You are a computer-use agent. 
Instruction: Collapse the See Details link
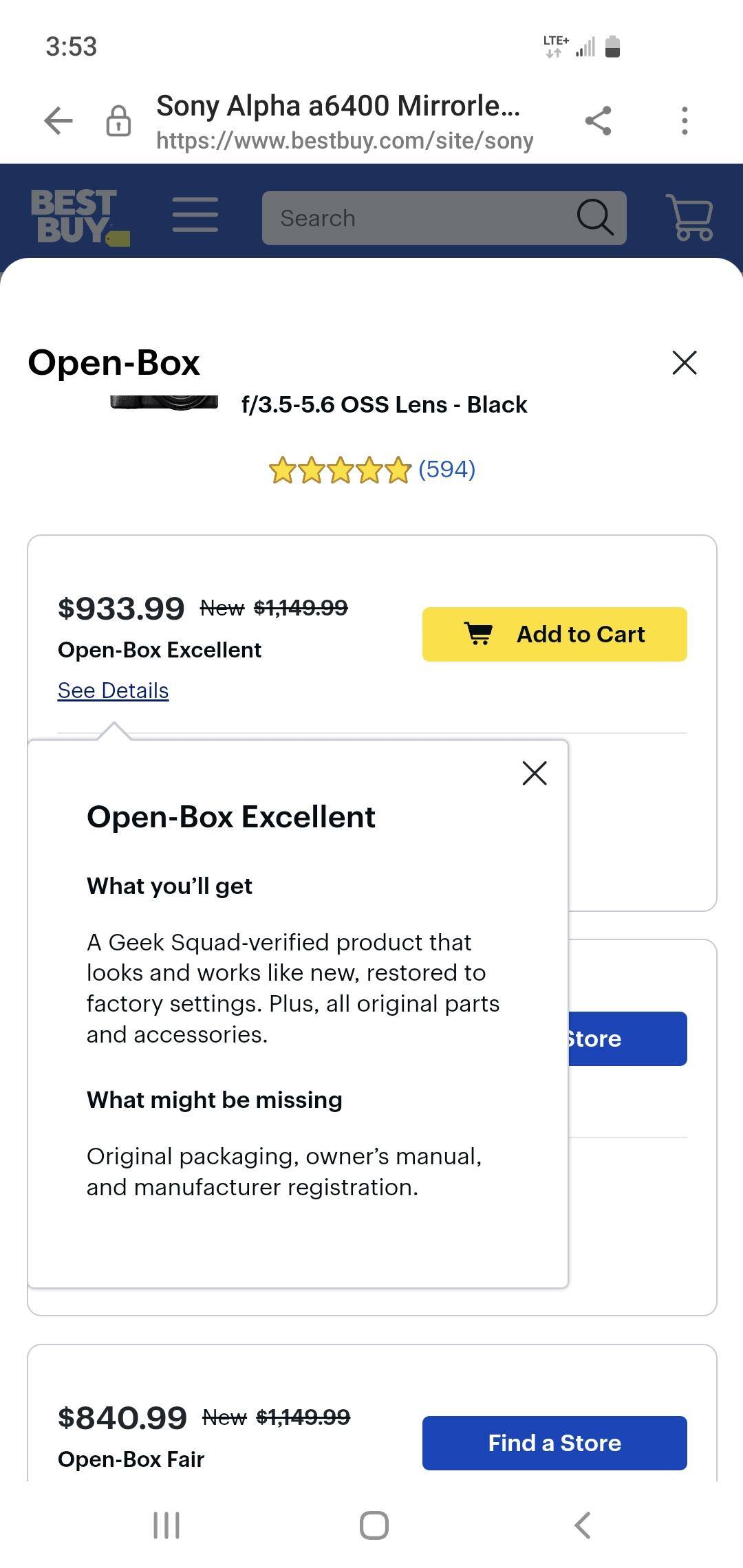113,690
